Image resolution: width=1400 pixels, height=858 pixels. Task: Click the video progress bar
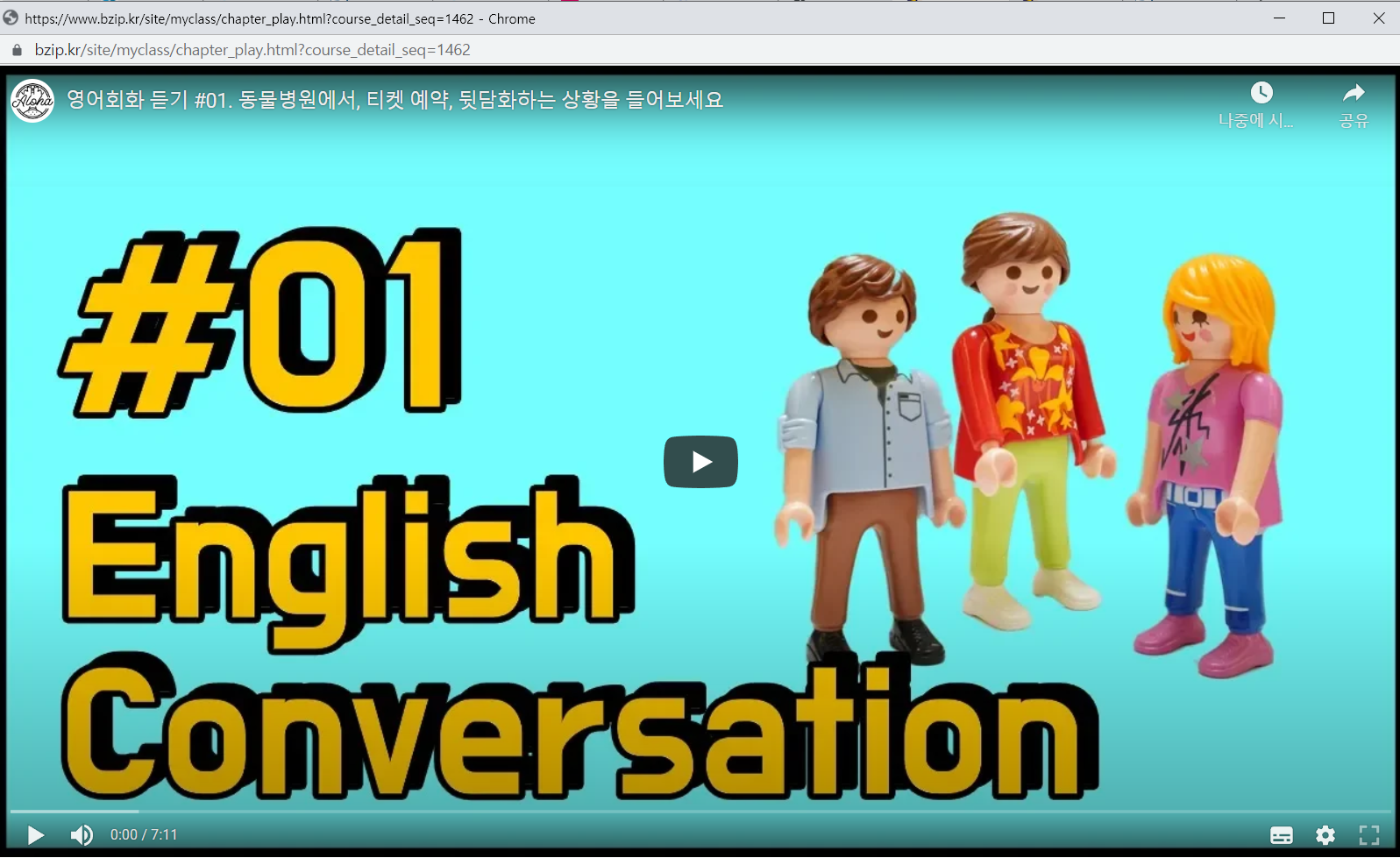point(700,812)
